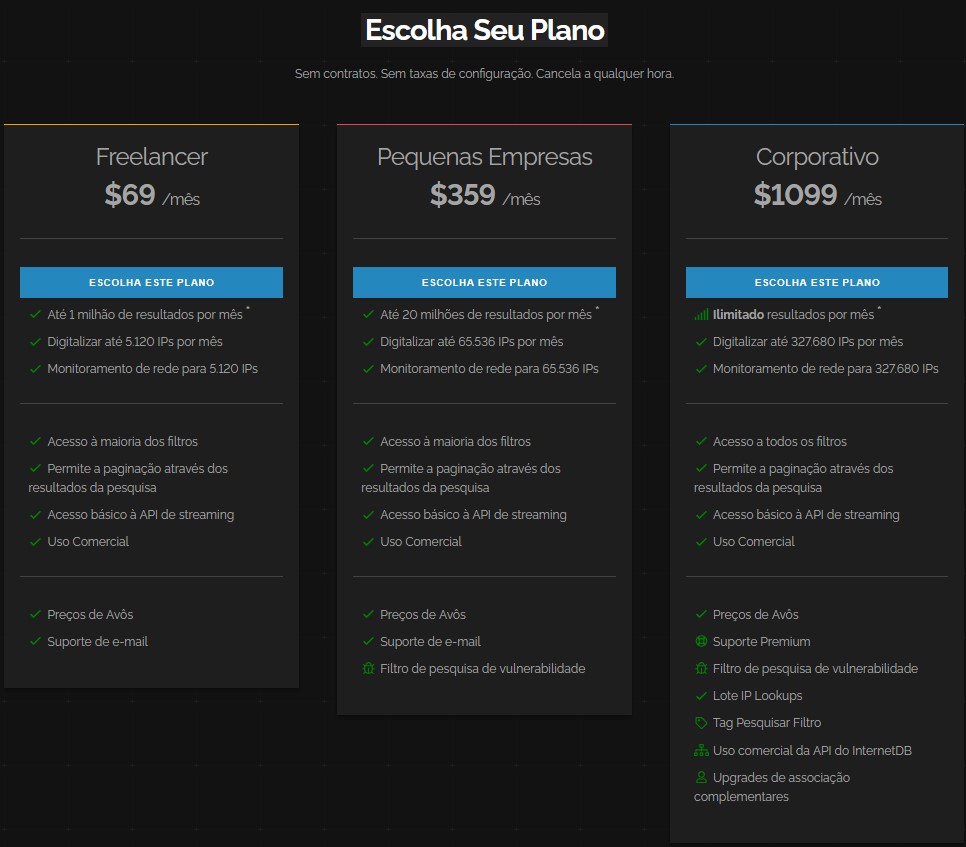Click the bug icon in the Corporativo plan
The height and width of the screenshot is (847, 966).
[x=701, y=669]
